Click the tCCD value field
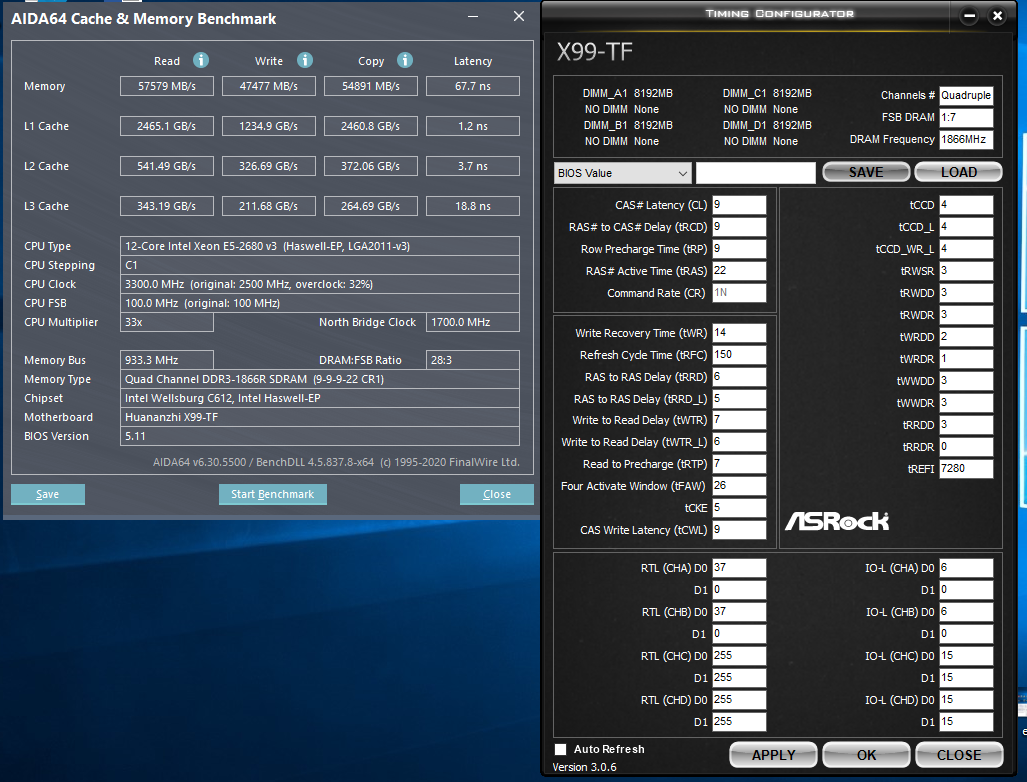The height and width of the screenshot is (782, 1027). [x=966, y=205]
